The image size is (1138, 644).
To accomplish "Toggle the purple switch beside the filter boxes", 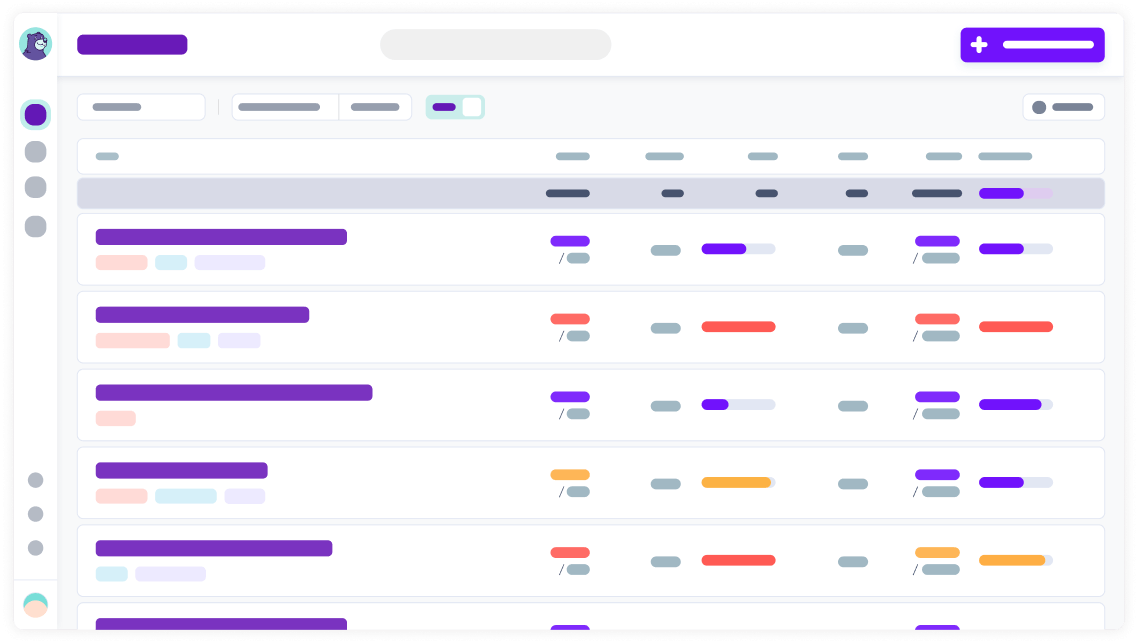I will (x=455, y=107).
